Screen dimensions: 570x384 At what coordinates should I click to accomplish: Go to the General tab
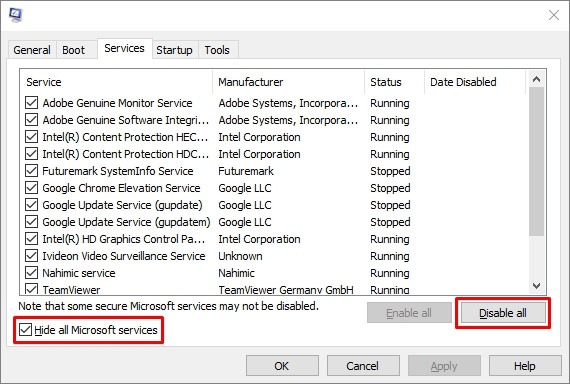pyautogui.click(x=32, y=50)
